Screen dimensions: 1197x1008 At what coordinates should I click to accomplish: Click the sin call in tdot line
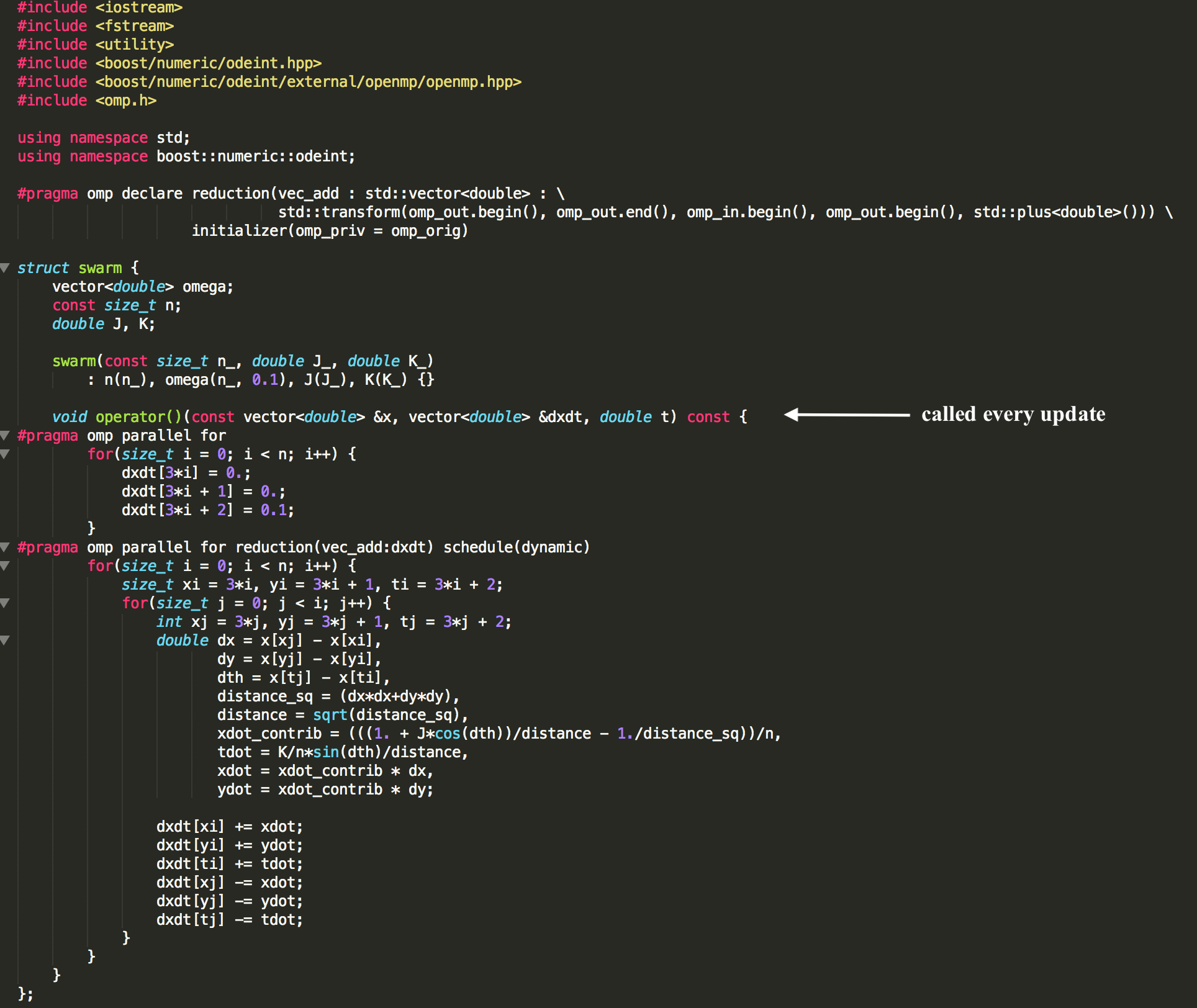325,752
